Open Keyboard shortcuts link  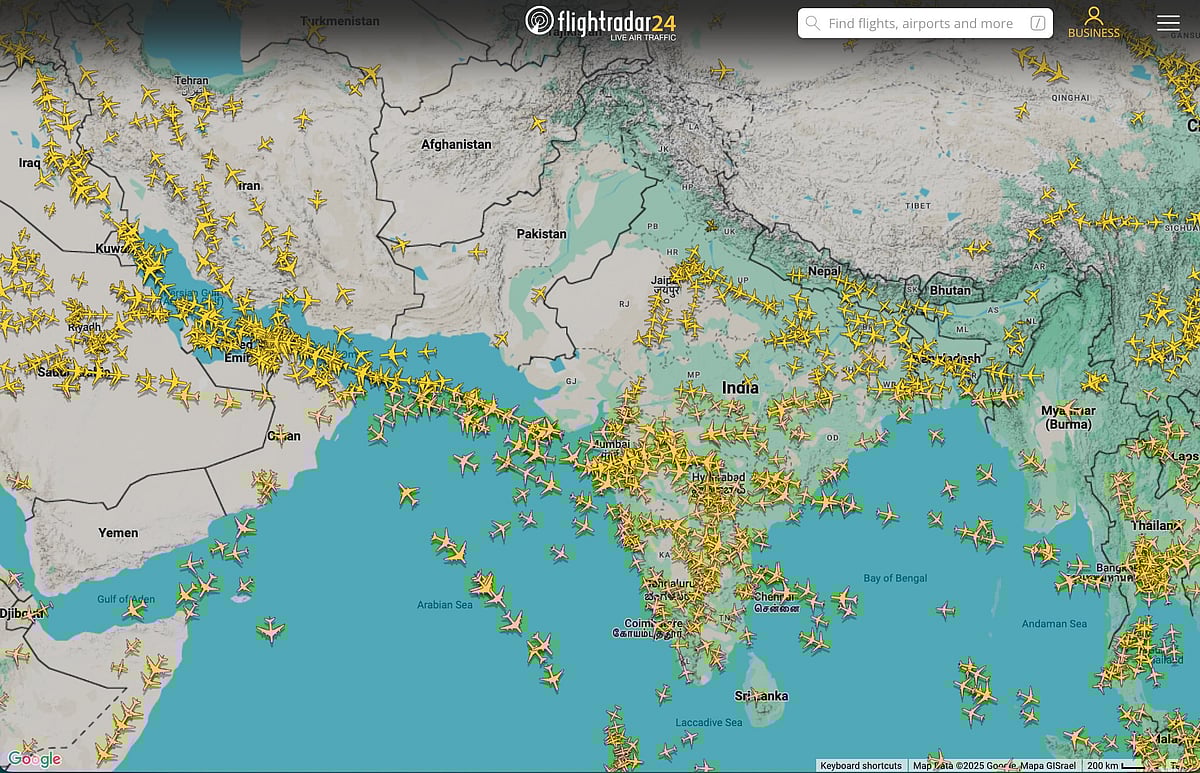[x=860, y=766]
